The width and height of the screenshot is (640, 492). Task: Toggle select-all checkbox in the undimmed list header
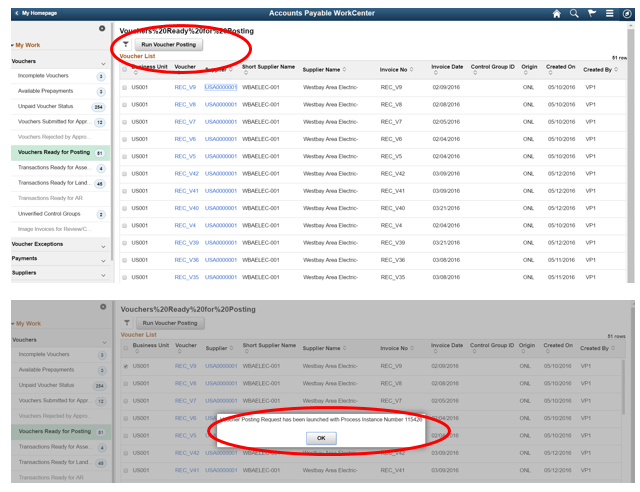point(124,69)
